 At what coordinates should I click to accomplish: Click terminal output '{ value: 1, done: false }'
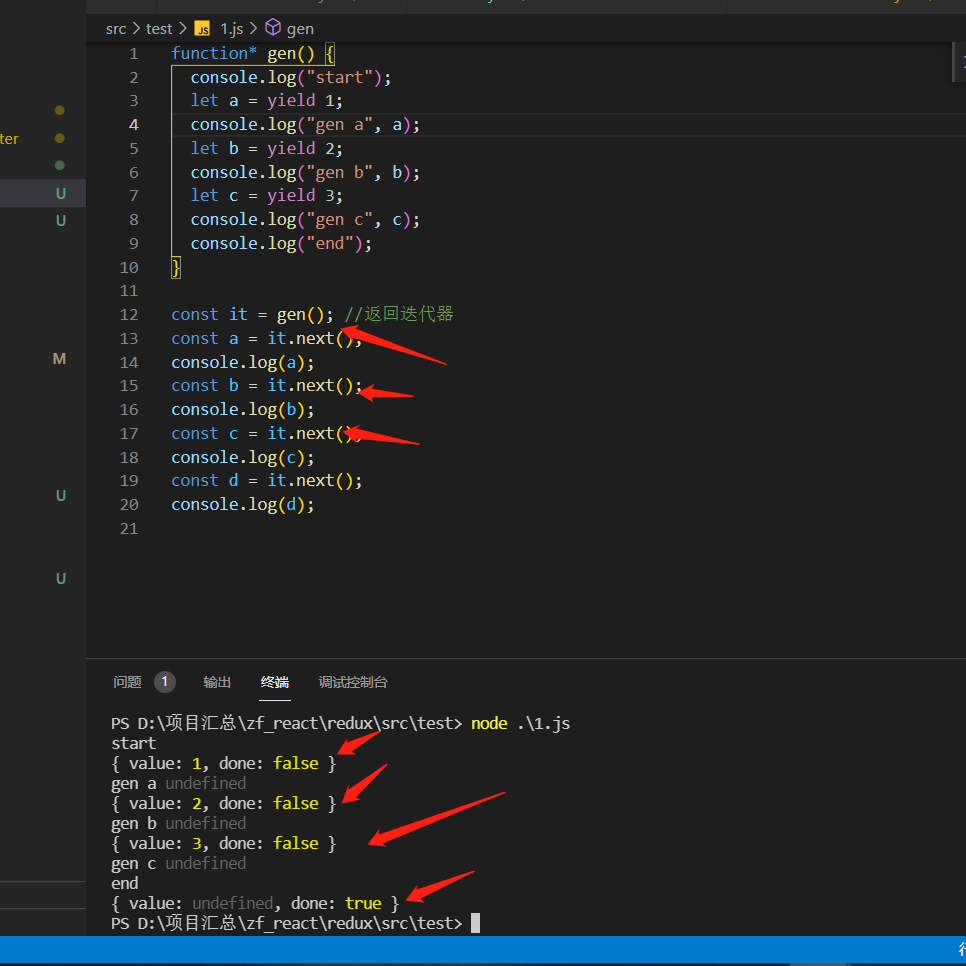click(x=224, y=764)
